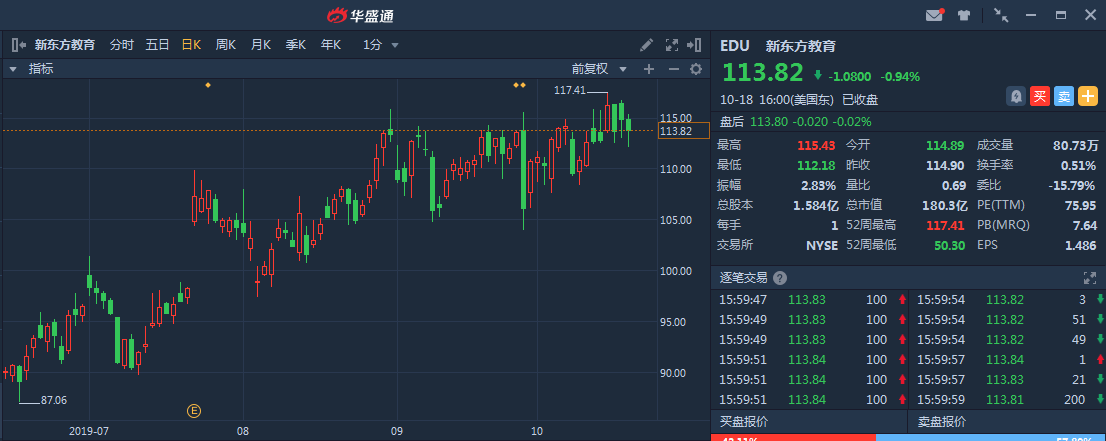1106x441 pixels.
Task: Collapse the right quote panel icon
Action: point(694,45)
